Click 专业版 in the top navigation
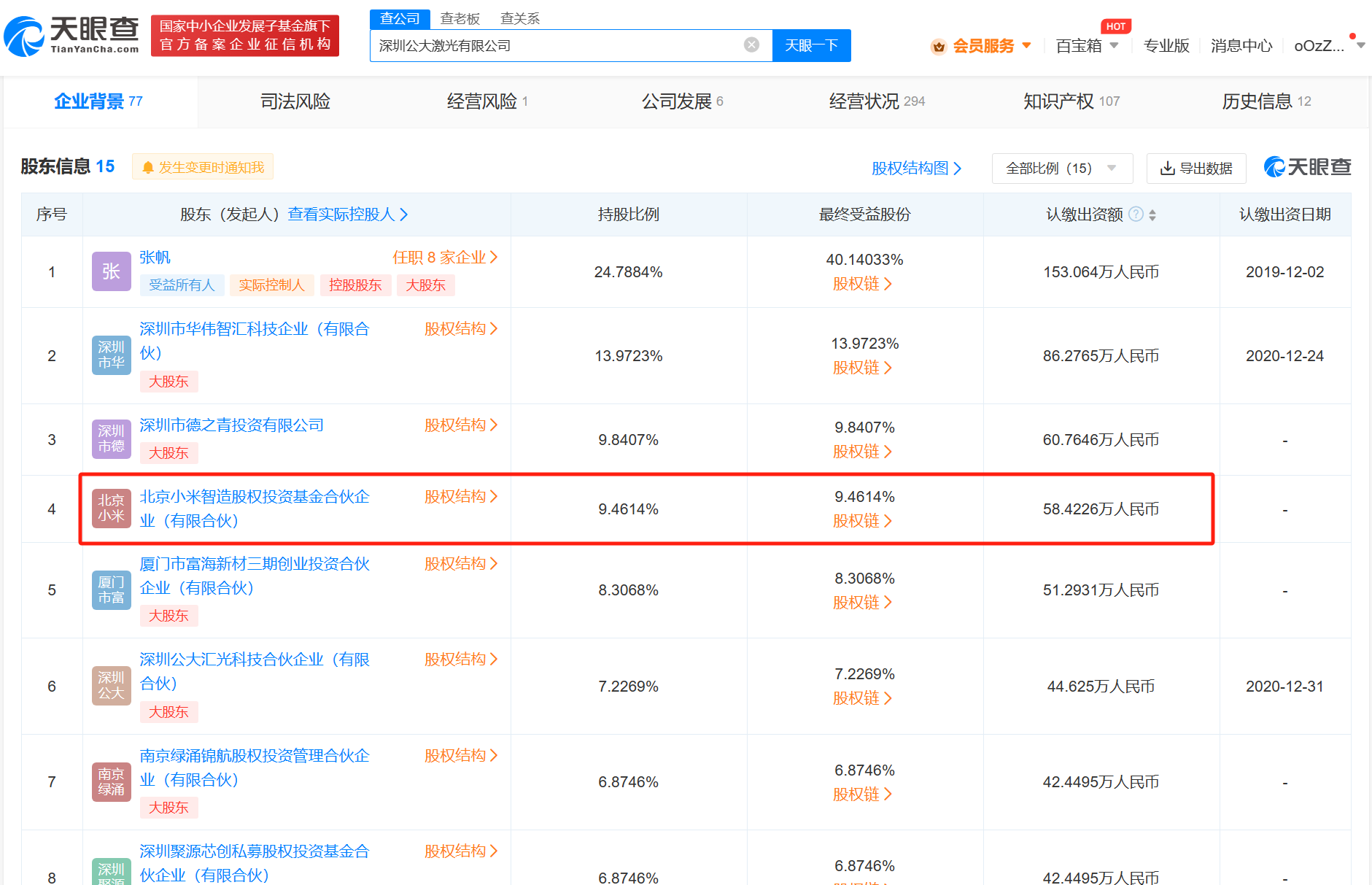 pos(1166,46)
